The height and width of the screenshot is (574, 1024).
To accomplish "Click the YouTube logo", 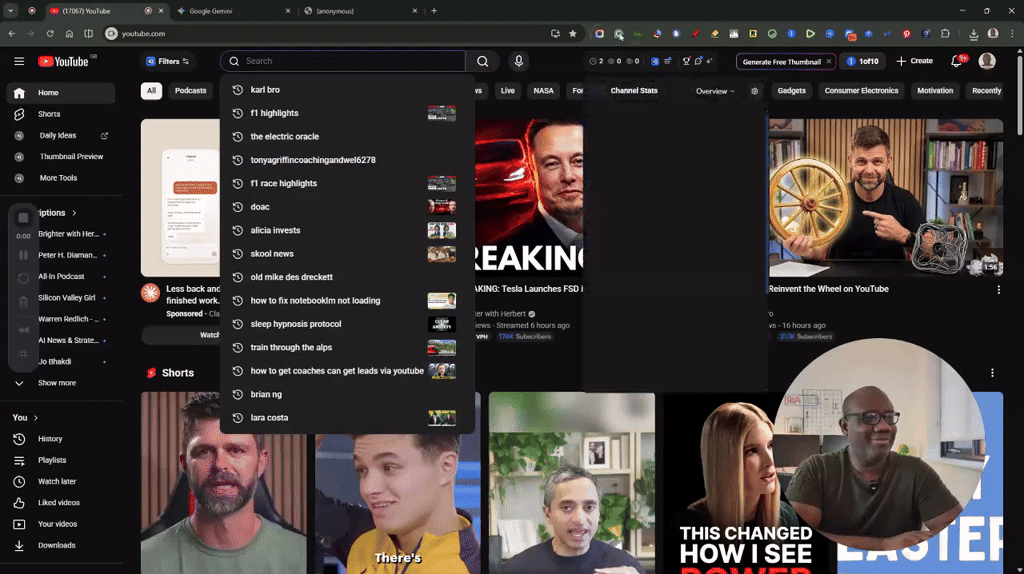I will [x=63, y=61].
